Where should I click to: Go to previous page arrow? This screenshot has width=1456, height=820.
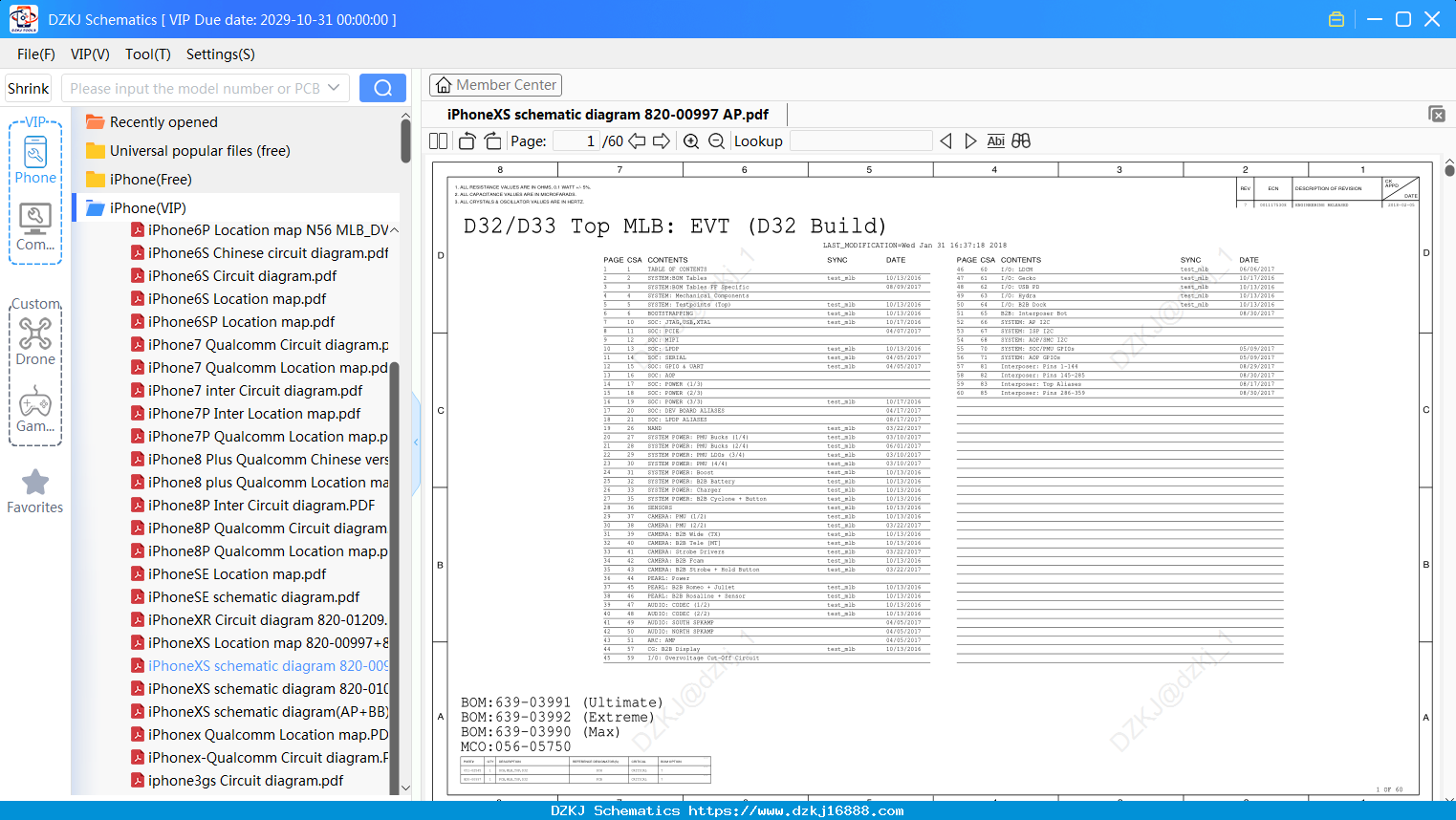[637, 140]
